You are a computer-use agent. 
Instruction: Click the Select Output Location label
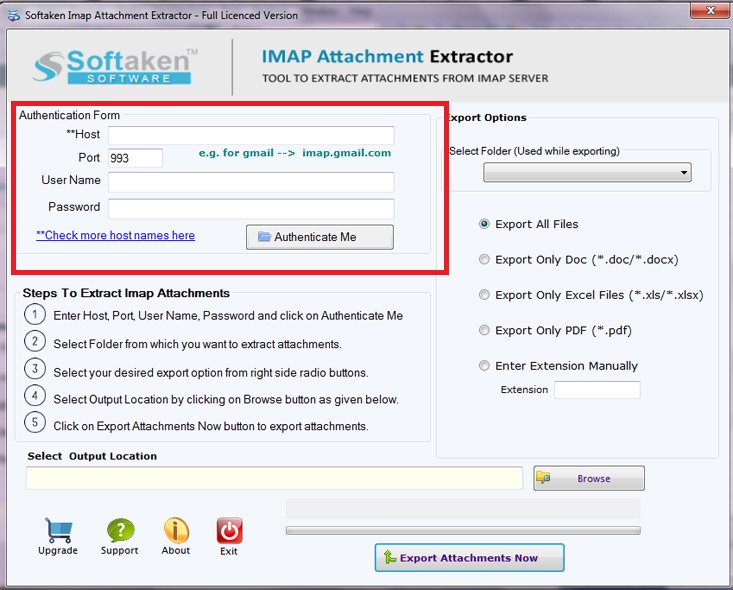(x=92, y=456)
